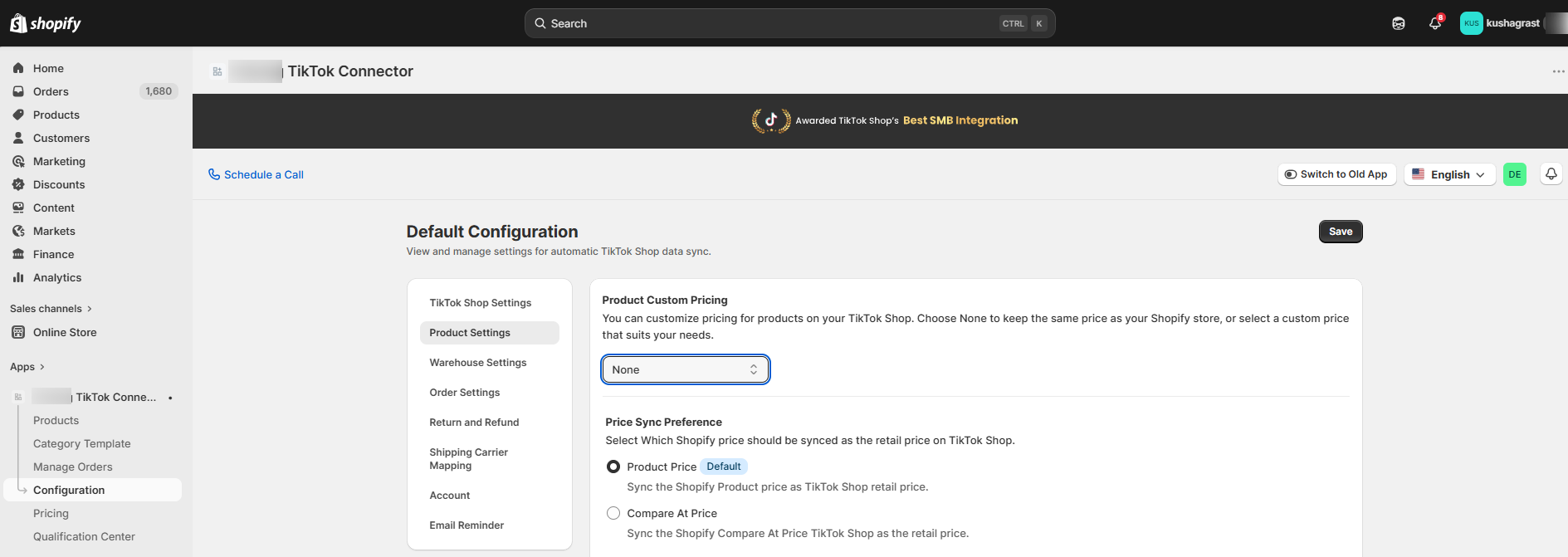Select the Compare At Price radio option

point(613,513)
